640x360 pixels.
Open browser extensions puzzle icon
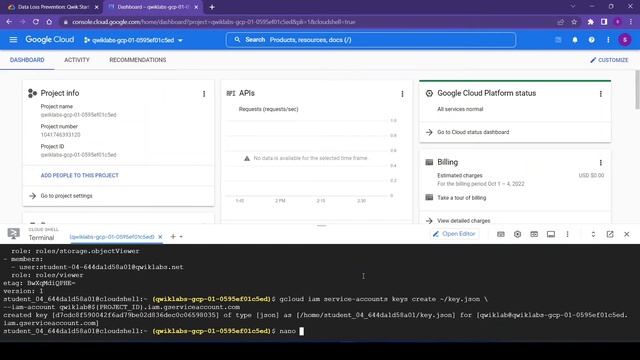coord(590,22)
